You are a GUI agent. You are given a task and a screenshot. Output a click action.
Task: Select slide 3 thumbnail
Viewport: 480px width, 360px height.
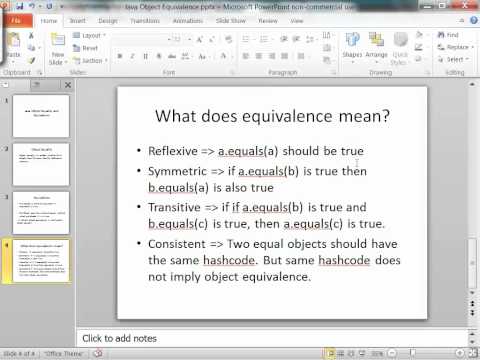(x=41, y=213)
